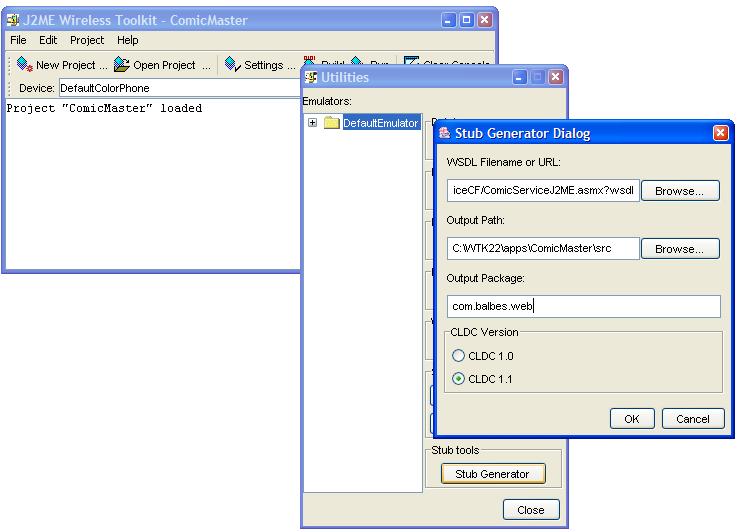Click Browse next to Output Path field
Viewport: 739px width, 532px height.
680,248
